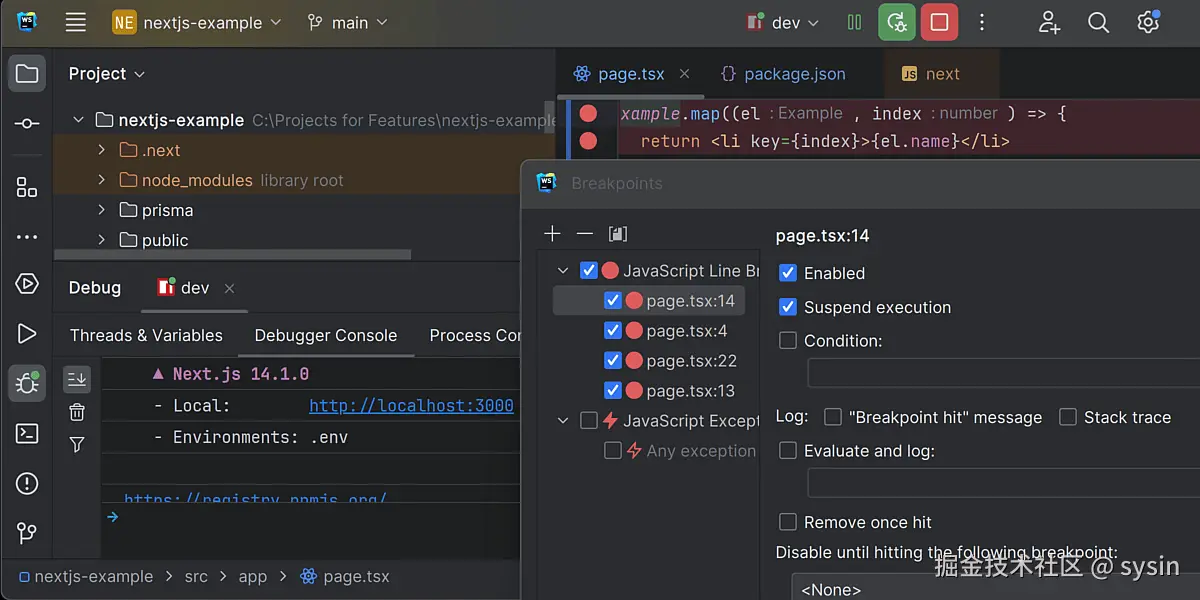Viewport: 1200px width, 600px height.
Task: Add a new breakpoint with the plus icon
Action: pyautogui.click(x=552, y=233)
